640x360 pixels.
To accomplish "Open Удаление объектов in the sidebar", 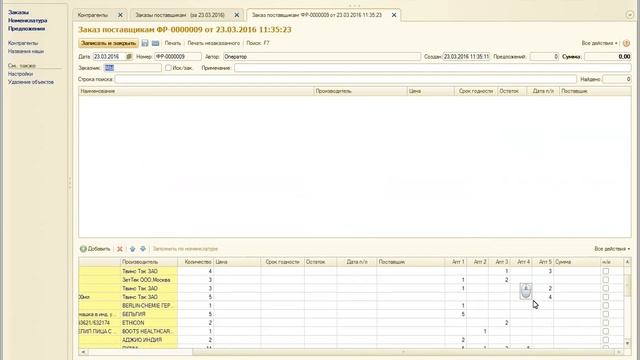I will pos(31,82).
